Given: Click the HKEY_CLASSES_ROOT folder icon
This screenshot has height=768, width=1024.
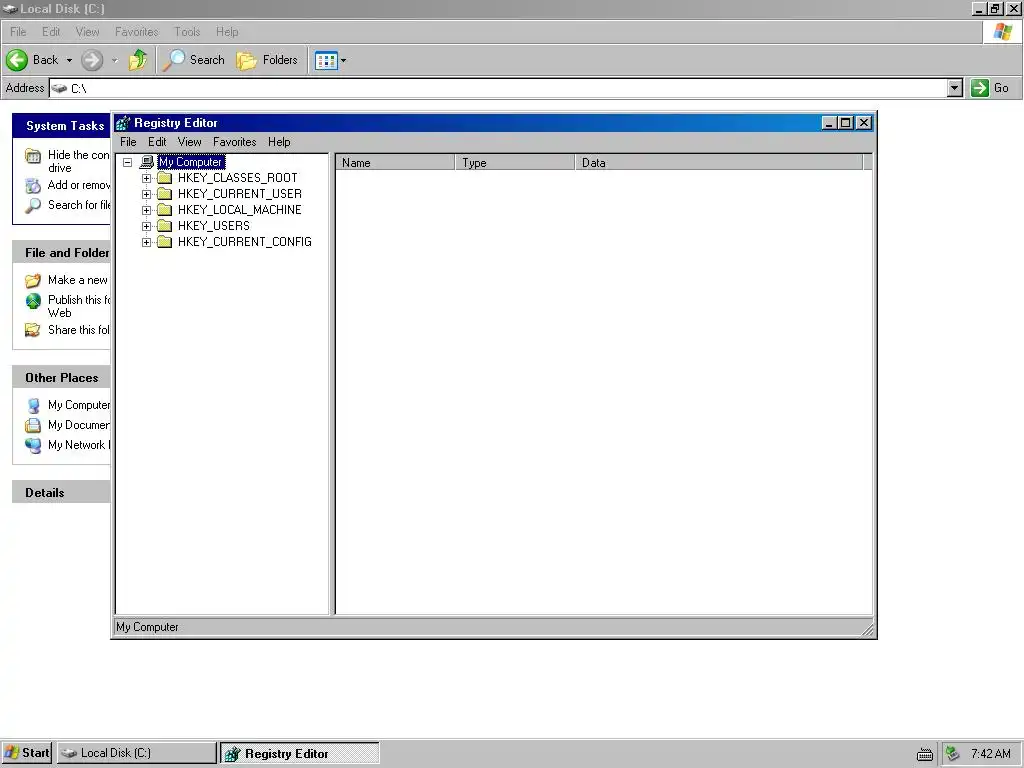Looking at the screenshot, I should (165, 178).
